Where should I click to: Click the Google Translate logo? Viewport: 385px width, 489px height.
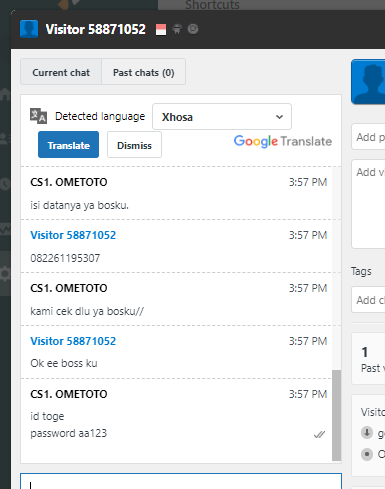(283, 141)
